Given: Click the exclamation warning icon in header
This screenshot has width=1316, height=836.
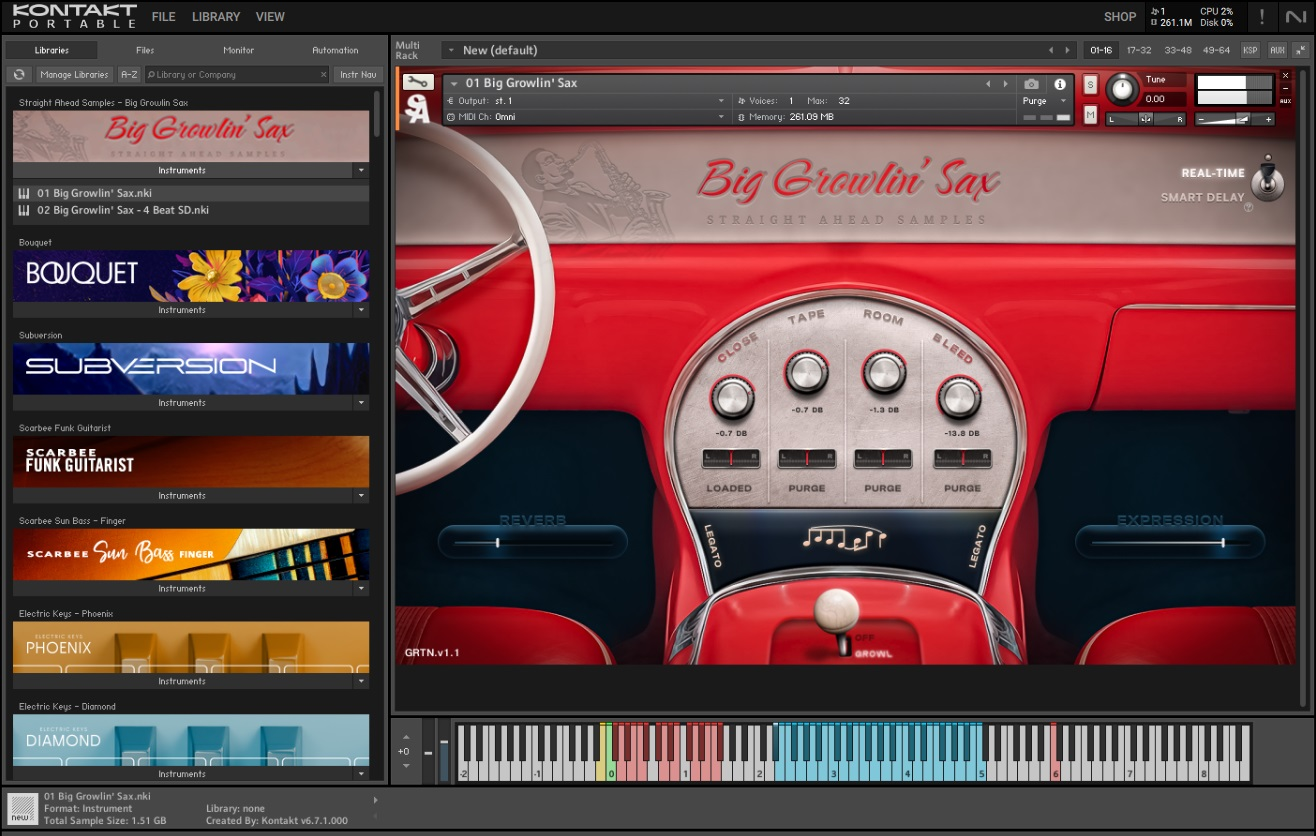Looking at the screenshot, I should [x=1262, y=16].
